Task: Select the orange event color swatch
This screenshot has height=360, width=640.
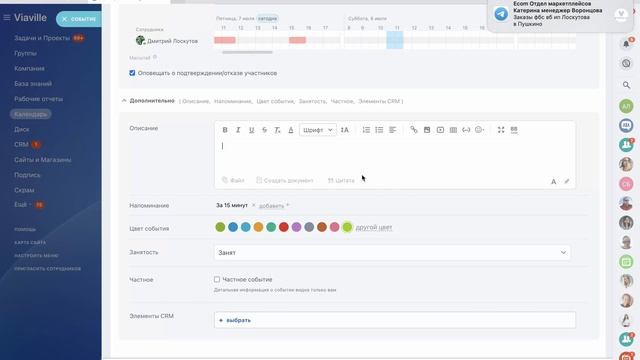Action: [x=258, y=227]
